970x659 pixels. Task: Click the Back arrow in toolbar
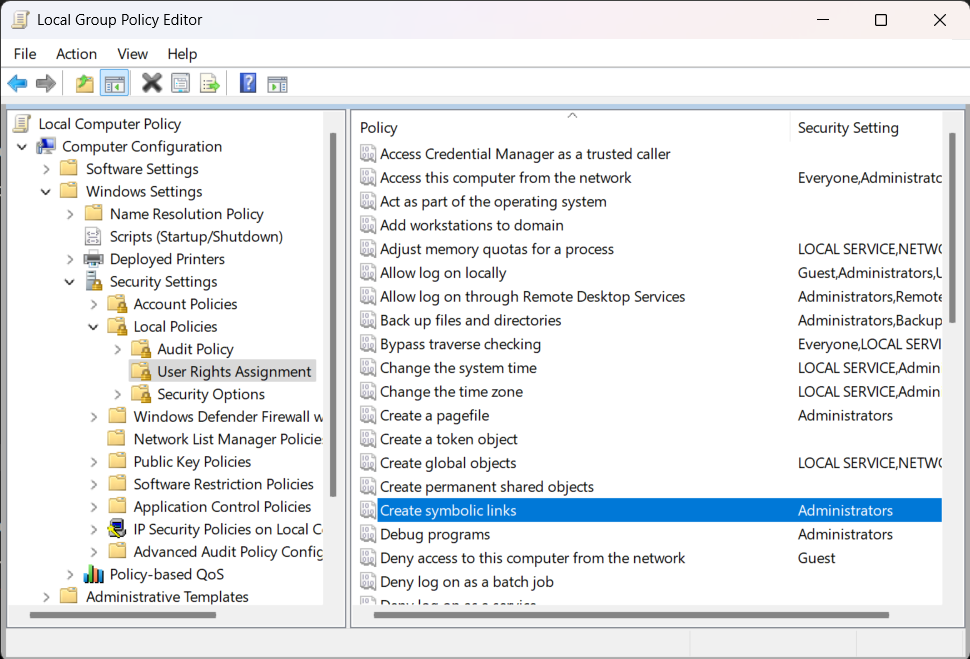click(17, 84)
